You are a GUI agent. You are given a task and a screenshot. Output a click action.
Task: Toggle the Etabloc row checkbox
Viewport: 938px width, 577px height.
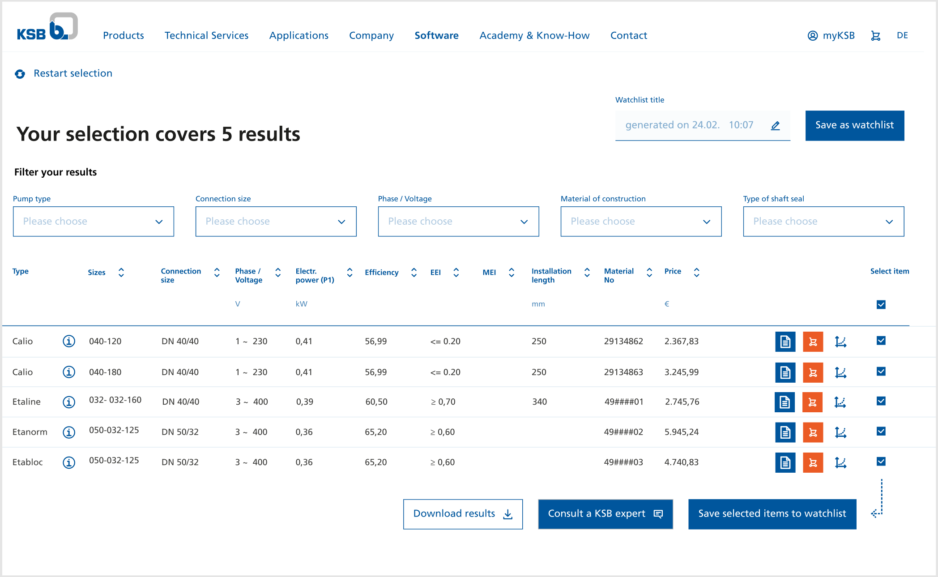[x=881, y=461]
